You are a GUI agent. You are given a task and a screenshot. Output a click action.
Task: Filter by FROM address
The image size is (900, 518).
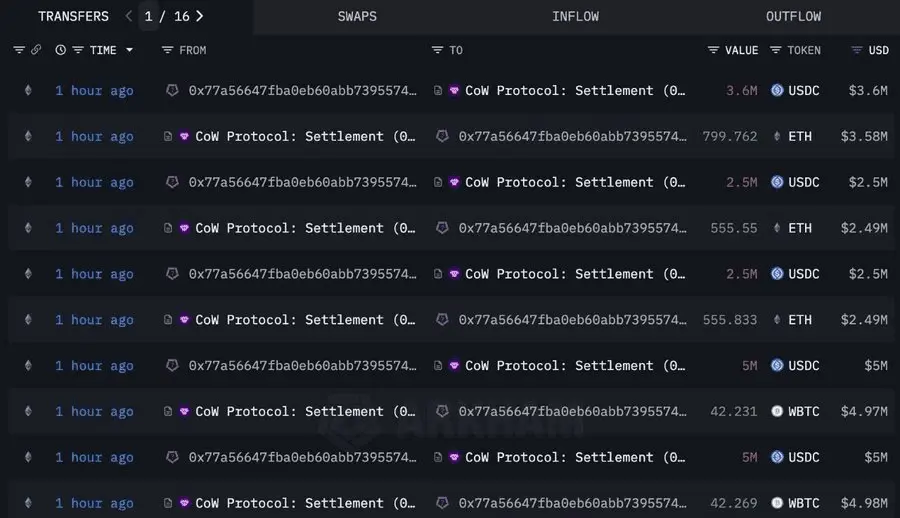pyautogui.click(x=167, y=50)
